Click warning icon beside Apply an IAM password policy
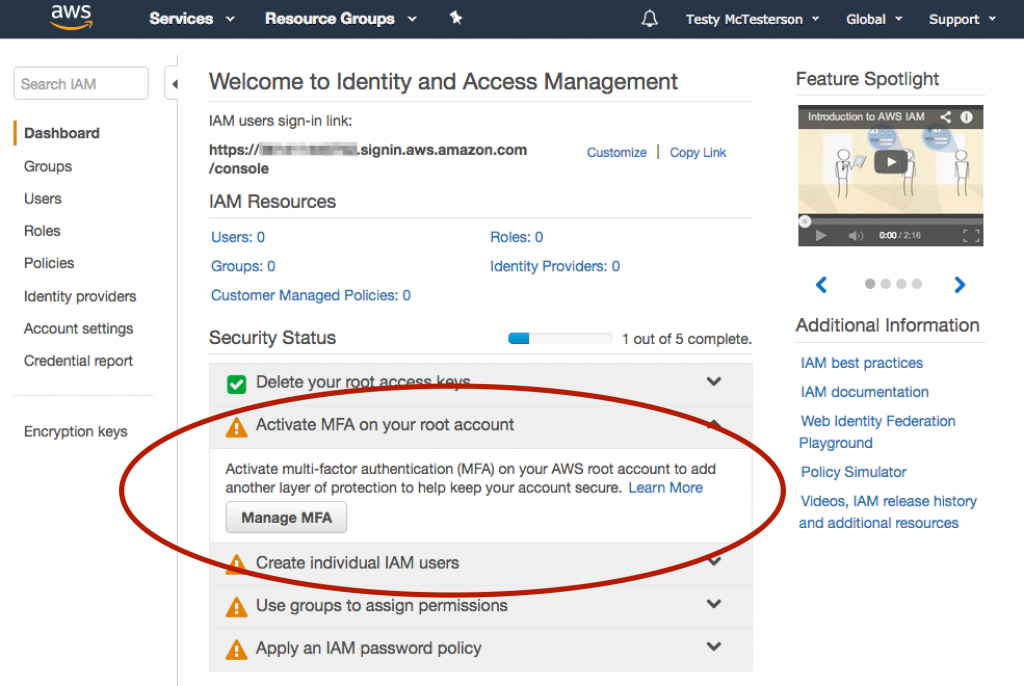This screenshot has width=1024, height=686. point(236,649)
